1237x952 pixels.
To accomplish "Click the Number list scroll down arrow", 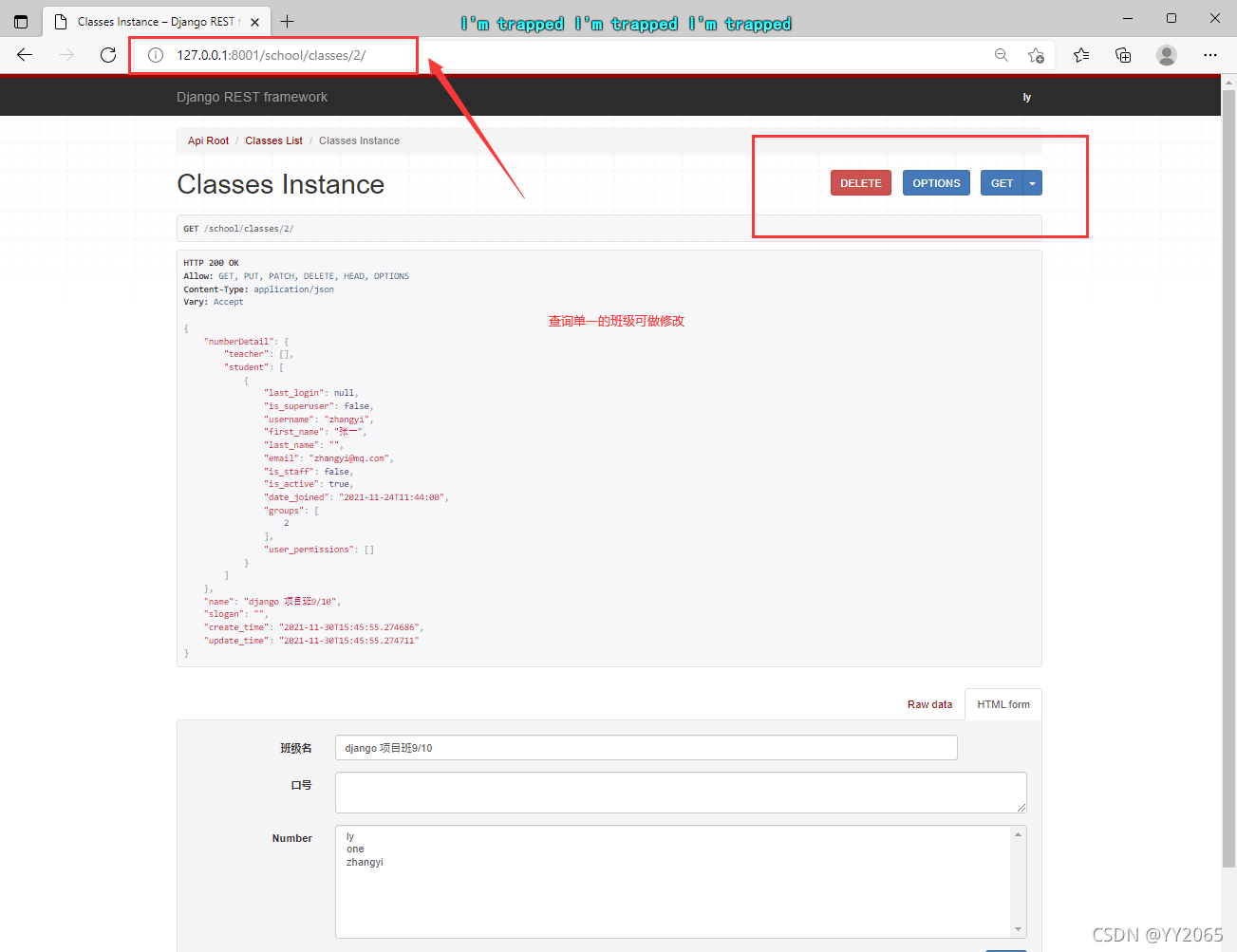I will tap(1018, 929).
